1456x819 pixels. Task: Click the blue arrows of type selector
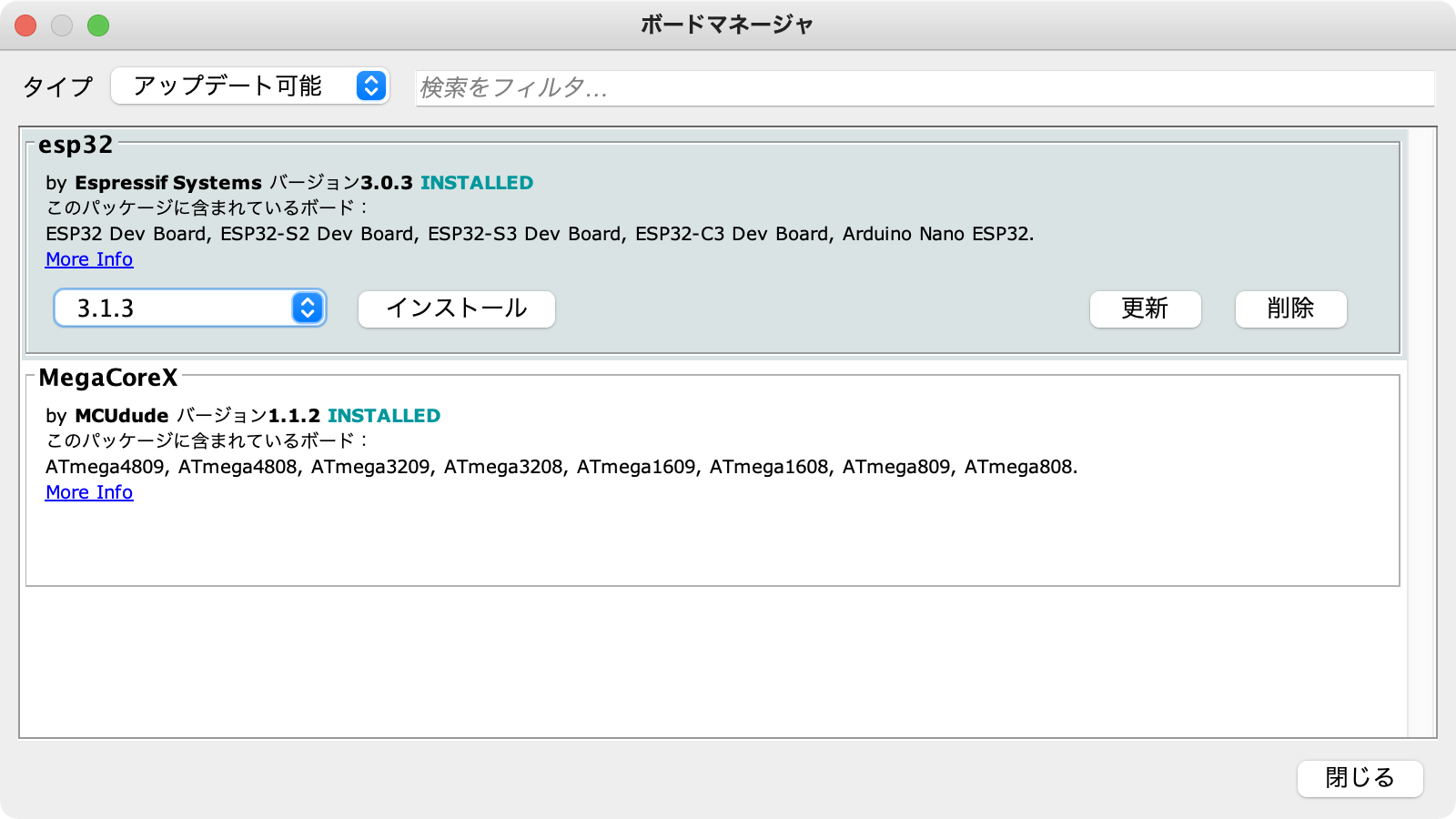(371, 86)
